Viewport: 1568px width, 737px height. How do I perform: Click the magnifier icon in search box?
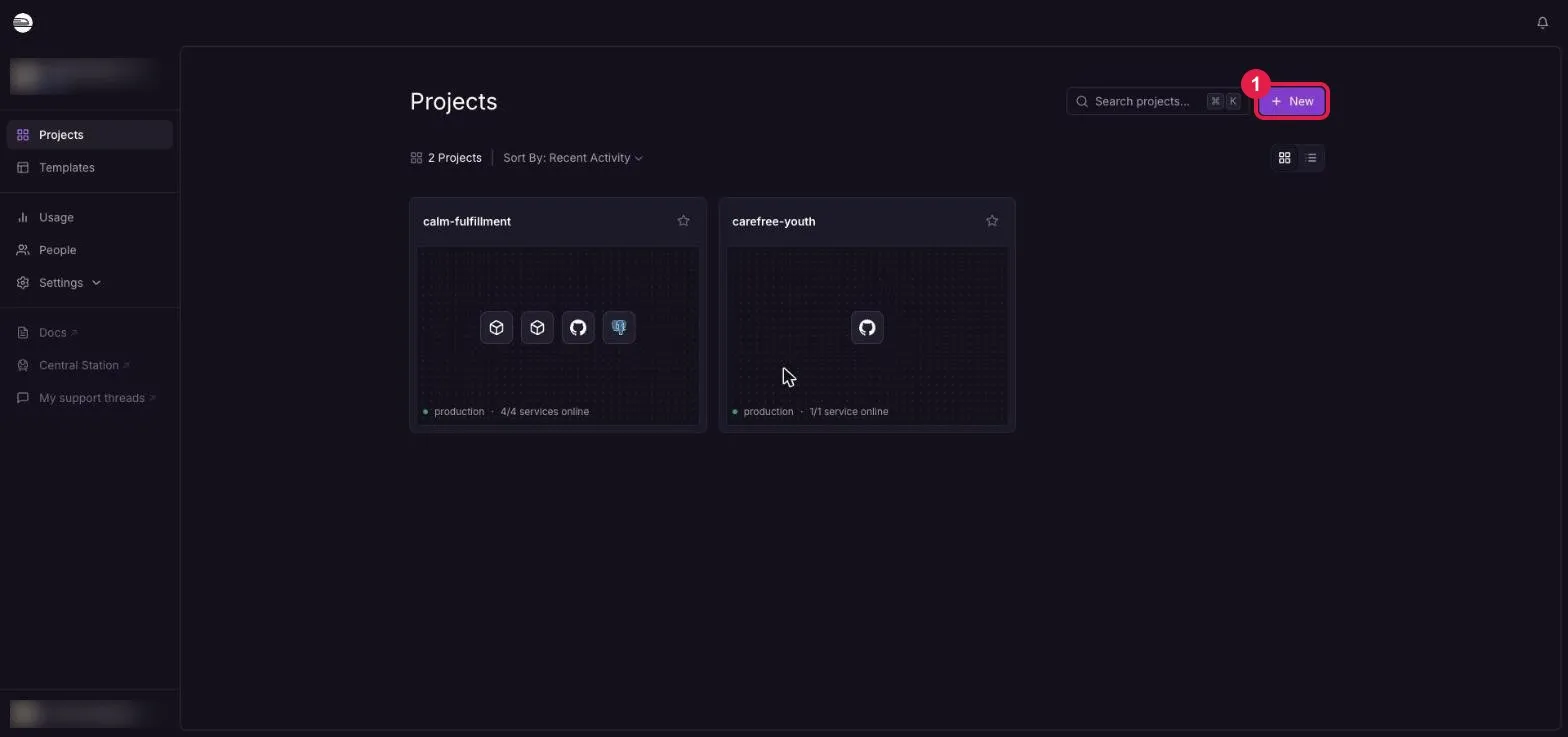click(x=1082, y=101)
